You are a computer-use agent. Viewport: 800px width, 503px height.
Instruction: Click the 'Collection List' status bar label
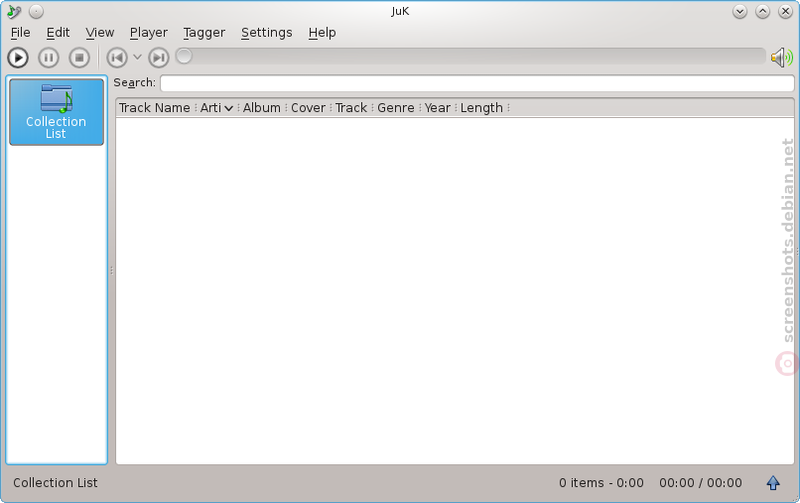click(55, 483)
